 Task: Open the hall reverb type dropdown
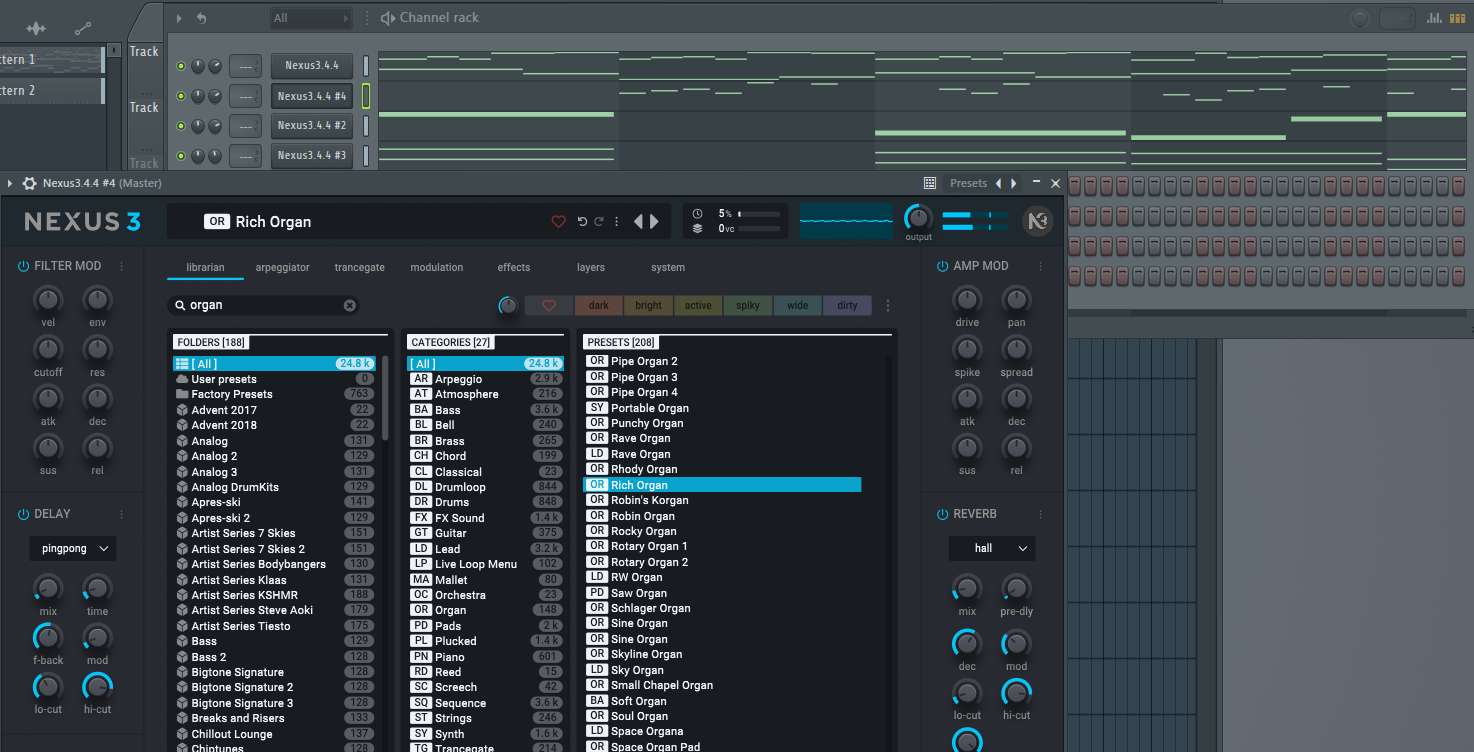click(x=991, y=548)
